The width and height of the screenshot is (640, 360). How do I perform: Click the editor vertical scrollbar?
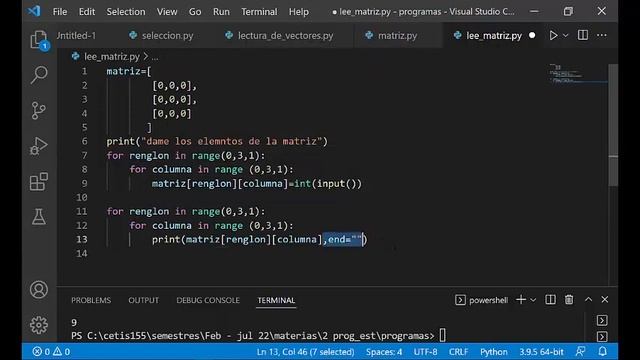click(613, 125)
